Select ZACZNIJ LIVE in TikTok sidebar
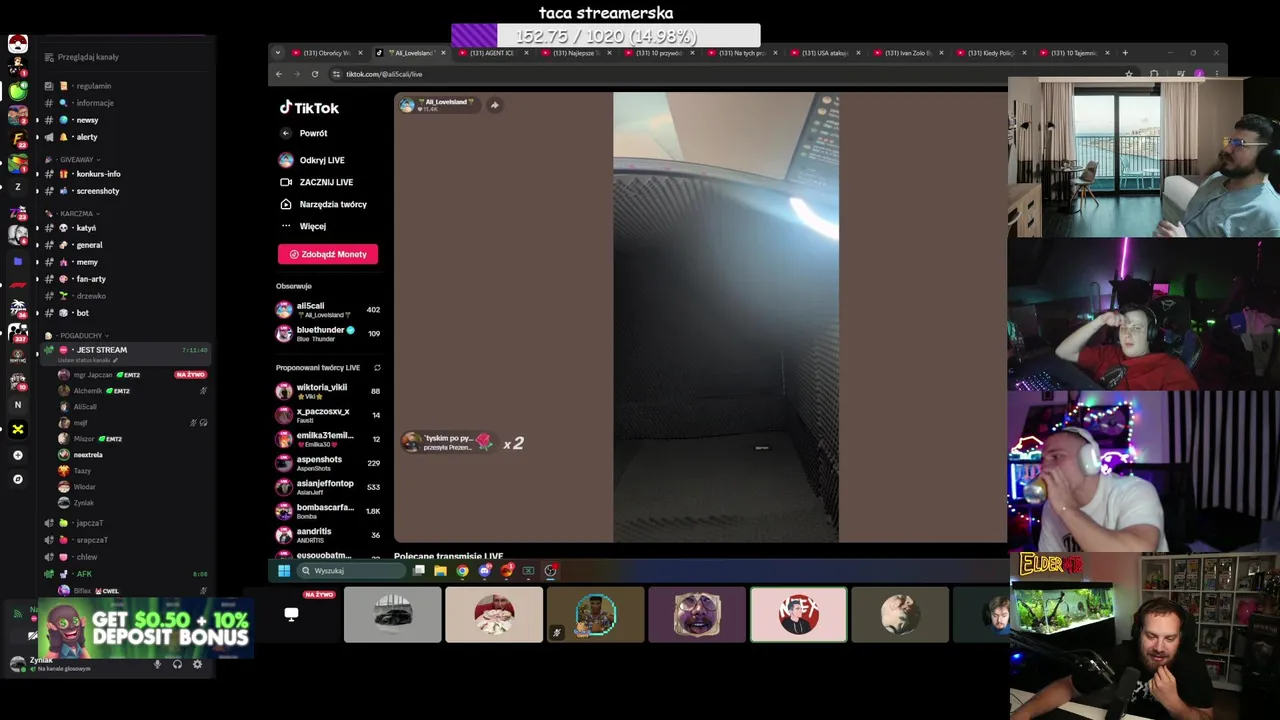 click(x=316, y=182)
